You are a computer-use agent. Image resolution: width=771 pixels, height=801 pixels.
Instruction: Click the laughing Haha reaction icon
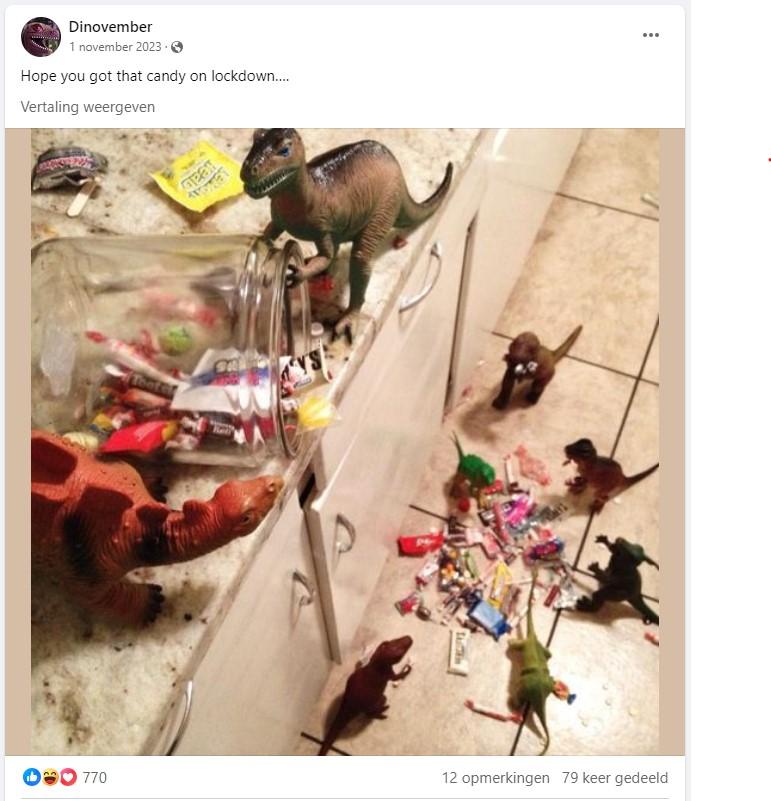coord(50,777)
